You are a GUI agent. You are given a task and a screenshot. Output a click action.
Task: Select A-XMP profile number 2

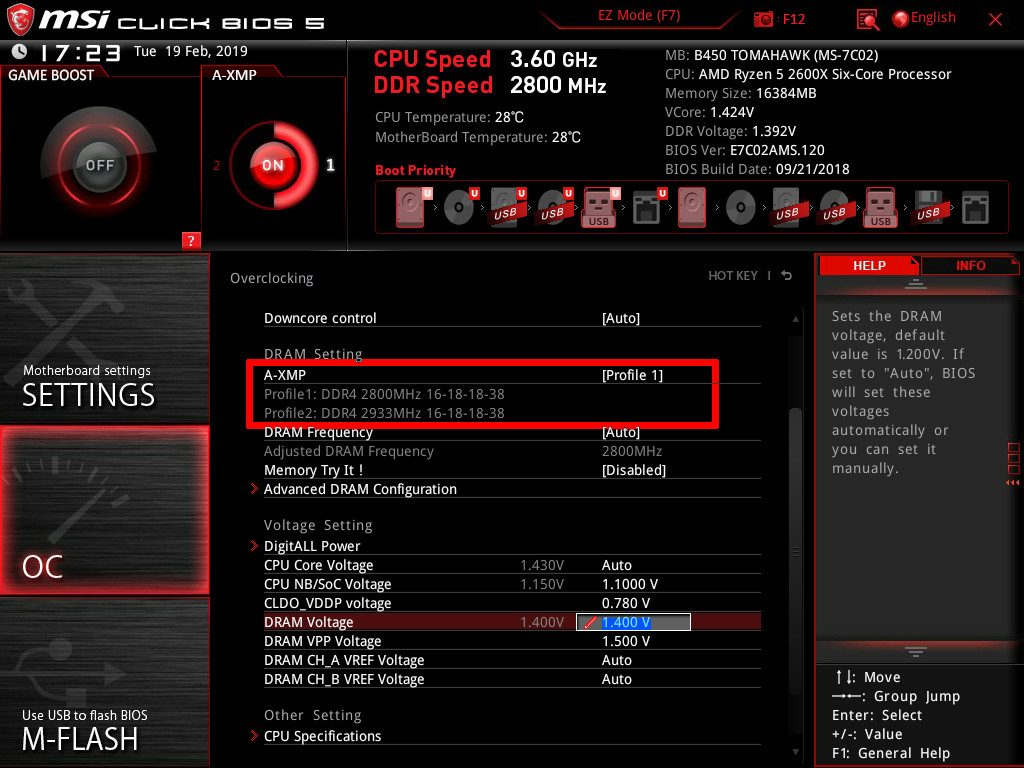pyautogui.click(x=217, y=166)
